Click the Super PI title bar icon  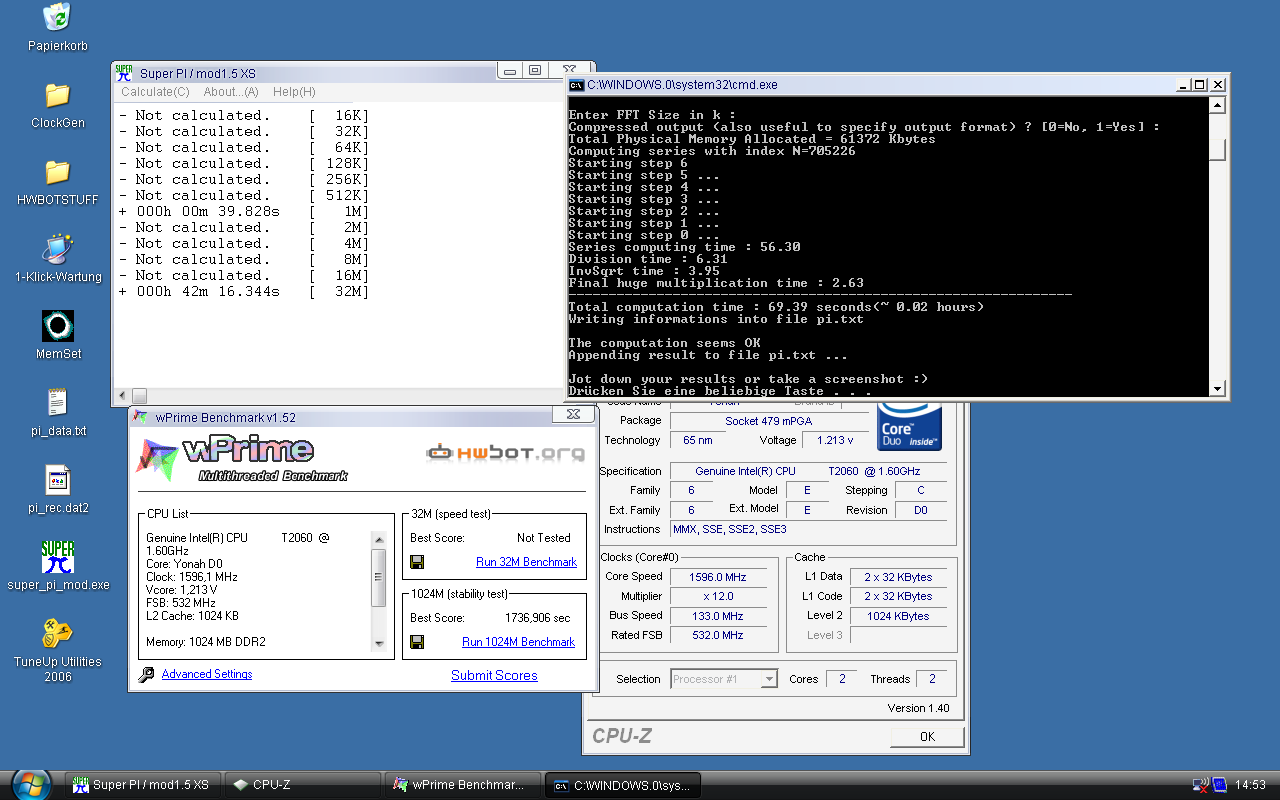tap(124, 73)
